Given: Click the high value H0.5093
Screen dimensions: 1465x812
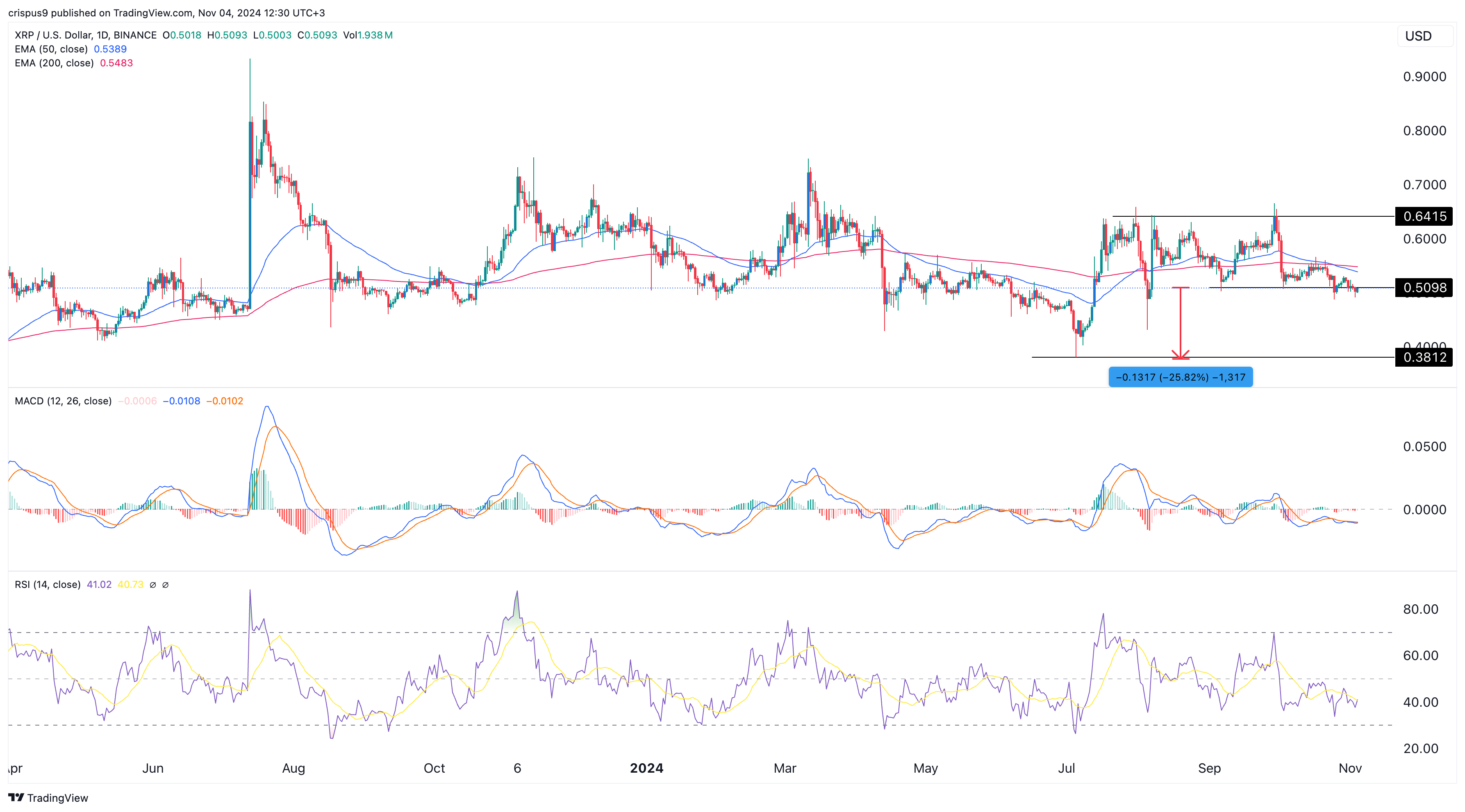Looking at the screenshot, I should click(227, 35).
